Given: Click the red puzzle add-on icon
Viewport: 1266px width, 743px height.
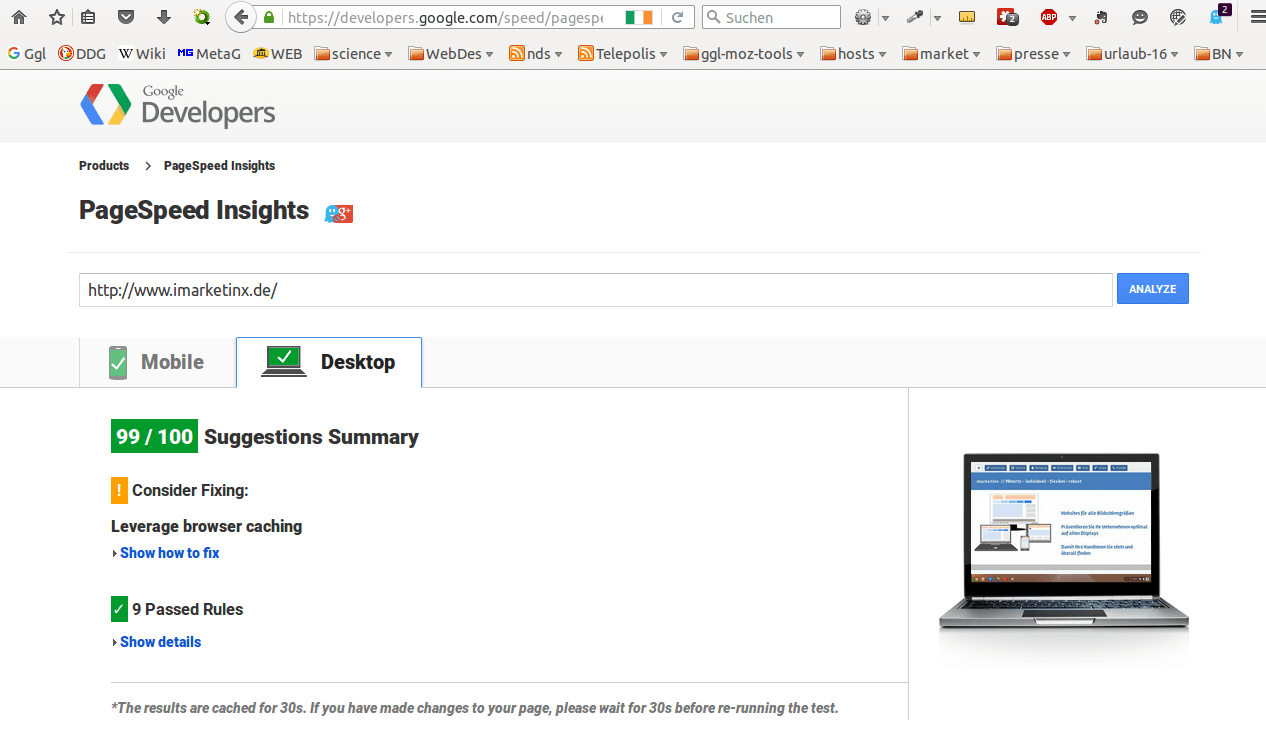Looking at the screenshot, I should pyautogui.click(x=1008, y=17).
